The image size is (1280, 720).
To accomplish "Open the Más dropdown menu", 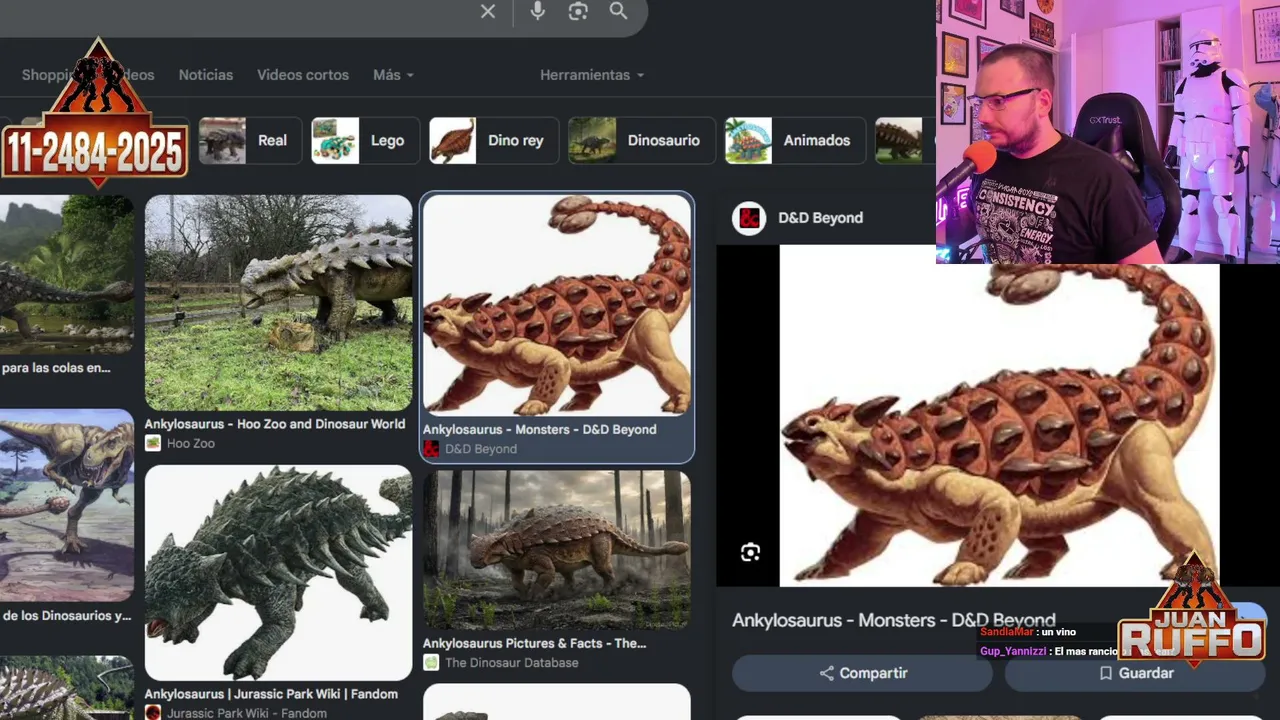I will tap(393, 75).
